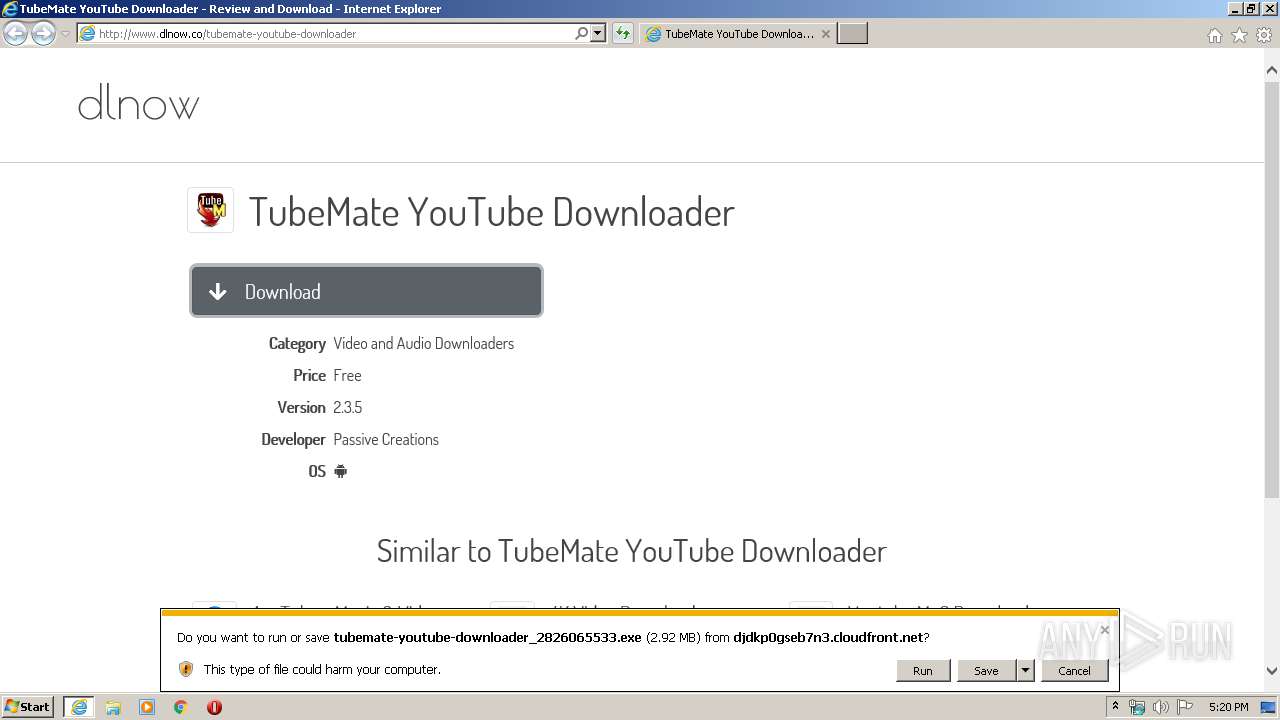The image size is (1280, 720).
Task: Click the Version 2.3.5 value text
Action: (x=347, y=407)
